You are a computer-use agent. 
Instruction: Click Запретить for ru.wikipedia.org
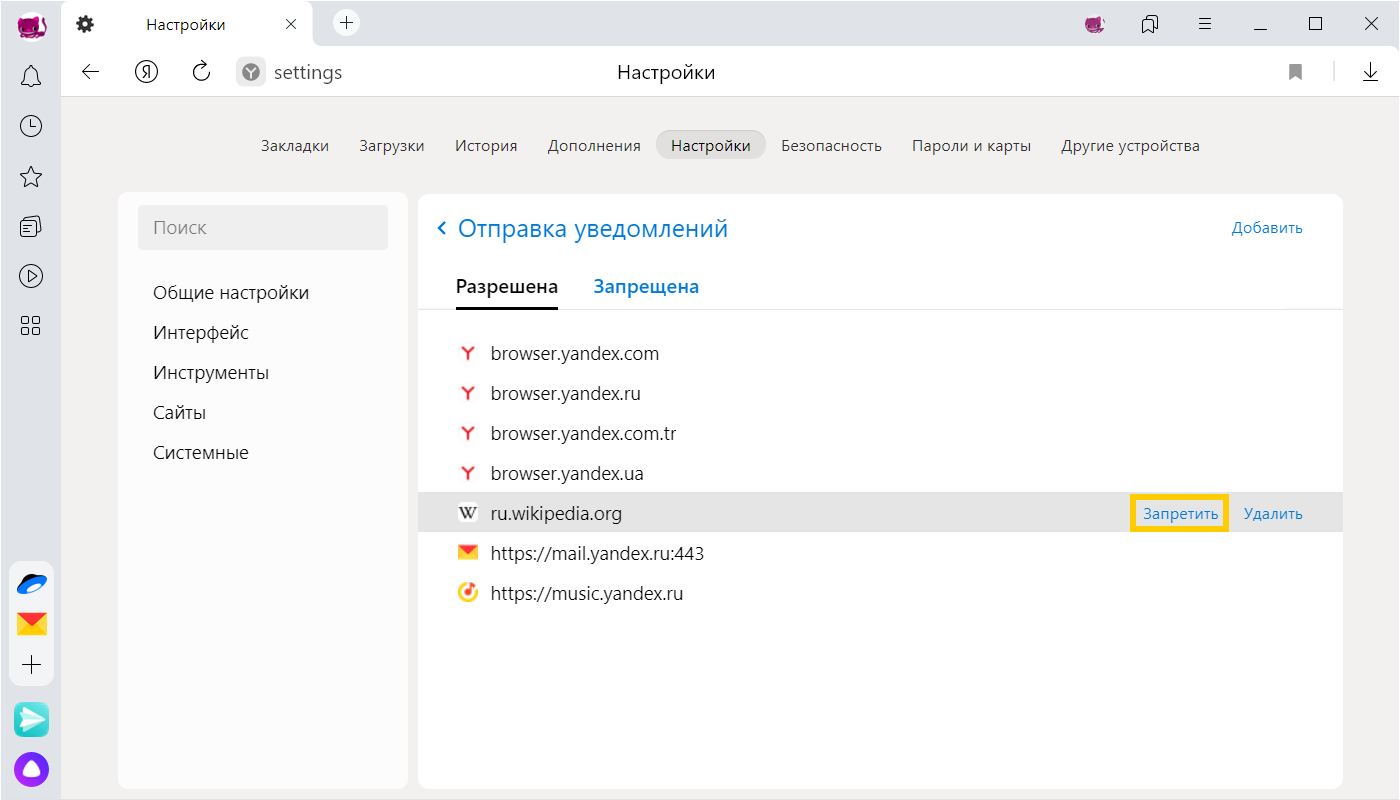point(1180,514)
